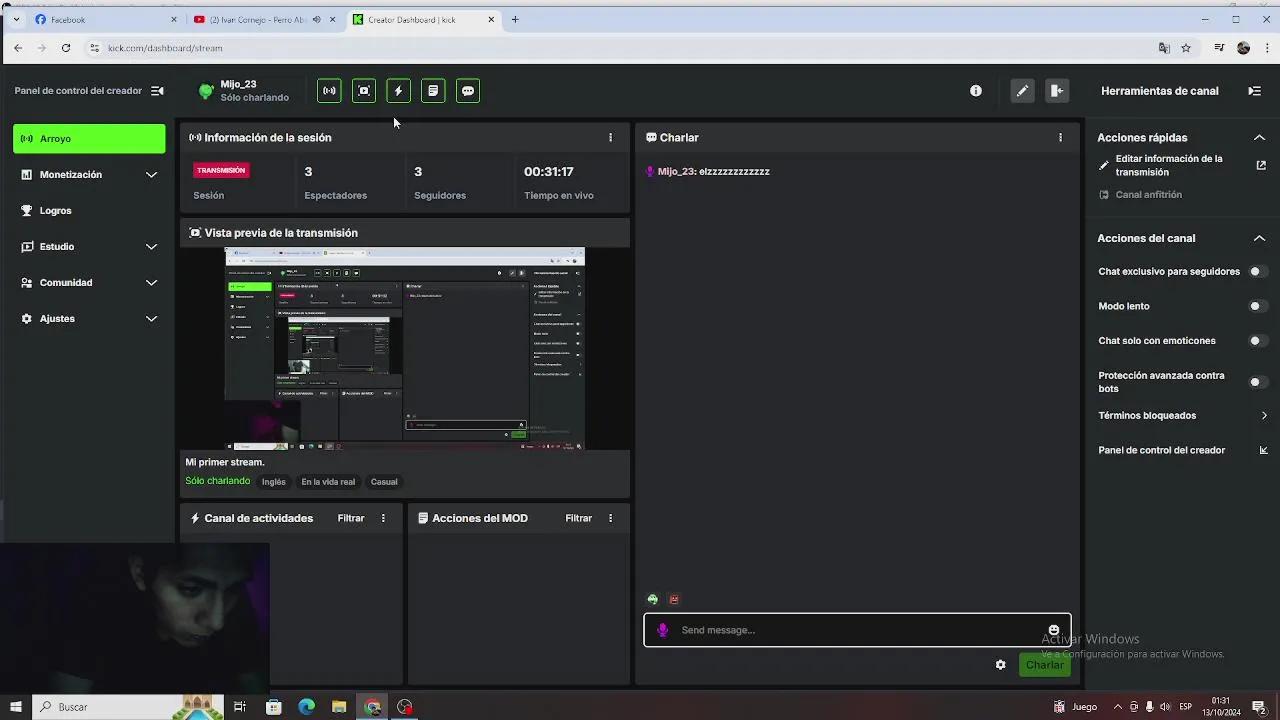Click the pencil edit layout icon
The image size is (1280, 720).
[x=1022, y=91]
